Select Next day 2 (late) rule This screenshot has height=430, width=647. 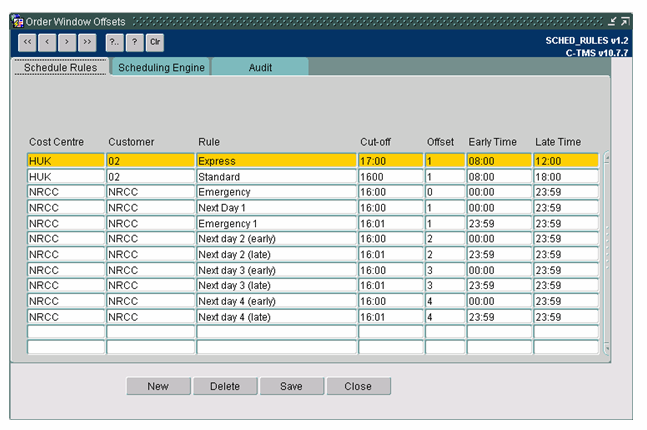pyautogui.click(x=276, y=254)
